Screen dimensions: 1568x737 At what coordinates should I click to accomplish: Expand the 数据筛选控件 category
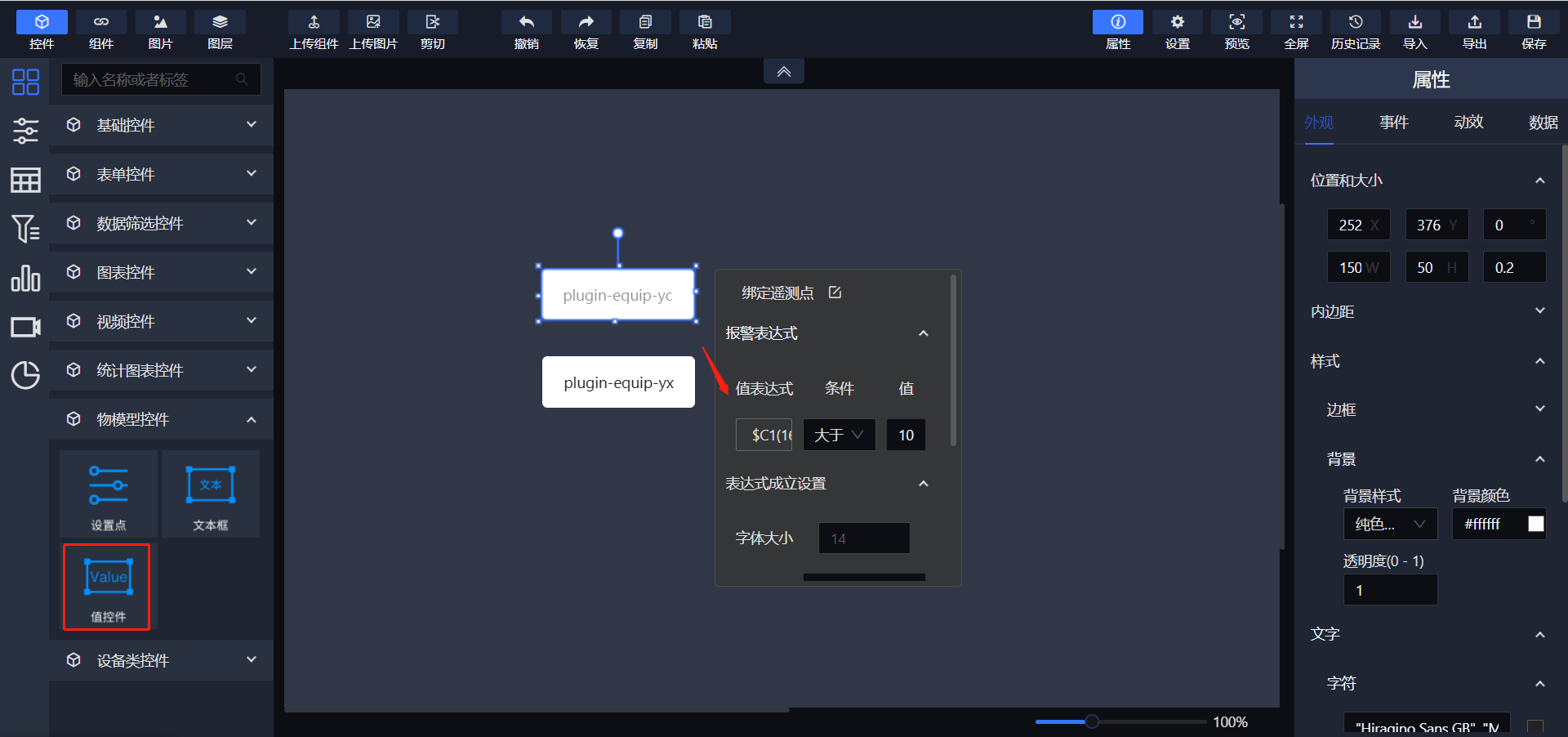tap(162, 223)
